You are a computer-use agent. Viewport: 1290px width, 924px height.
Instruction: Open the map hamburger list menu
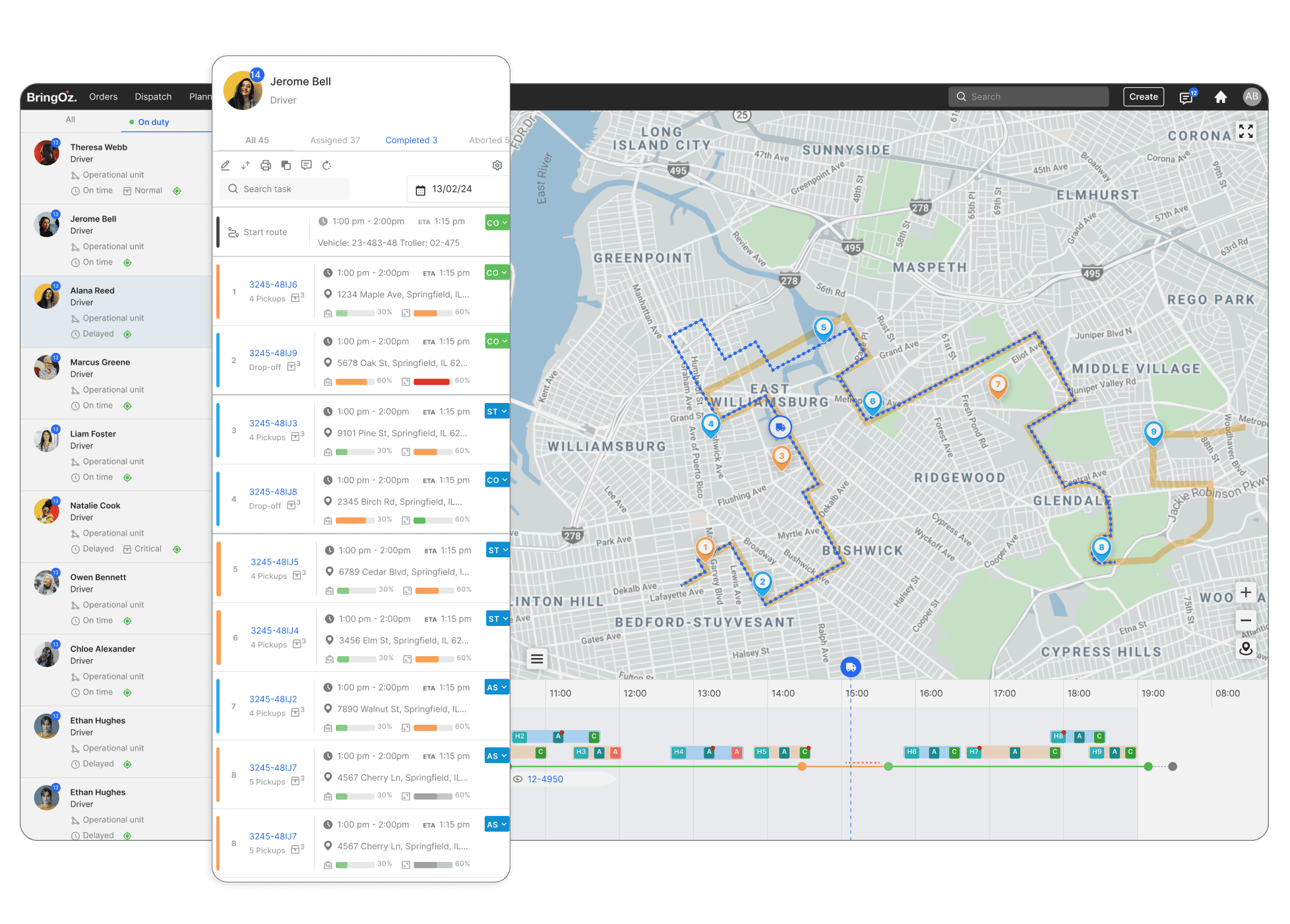coord(537,658)
